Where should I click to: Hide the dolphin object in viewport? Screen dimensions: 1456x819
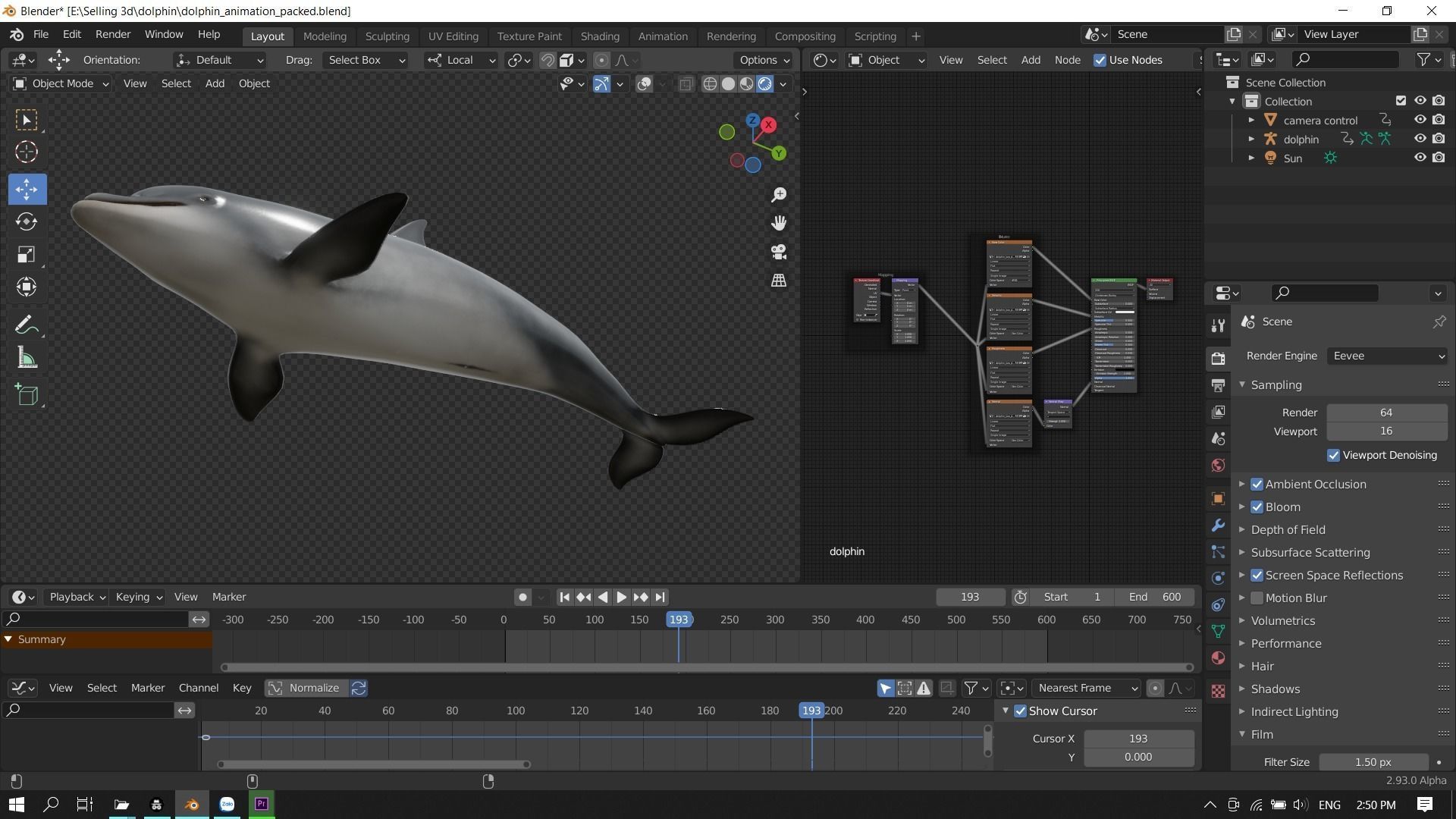(1420, 139)
